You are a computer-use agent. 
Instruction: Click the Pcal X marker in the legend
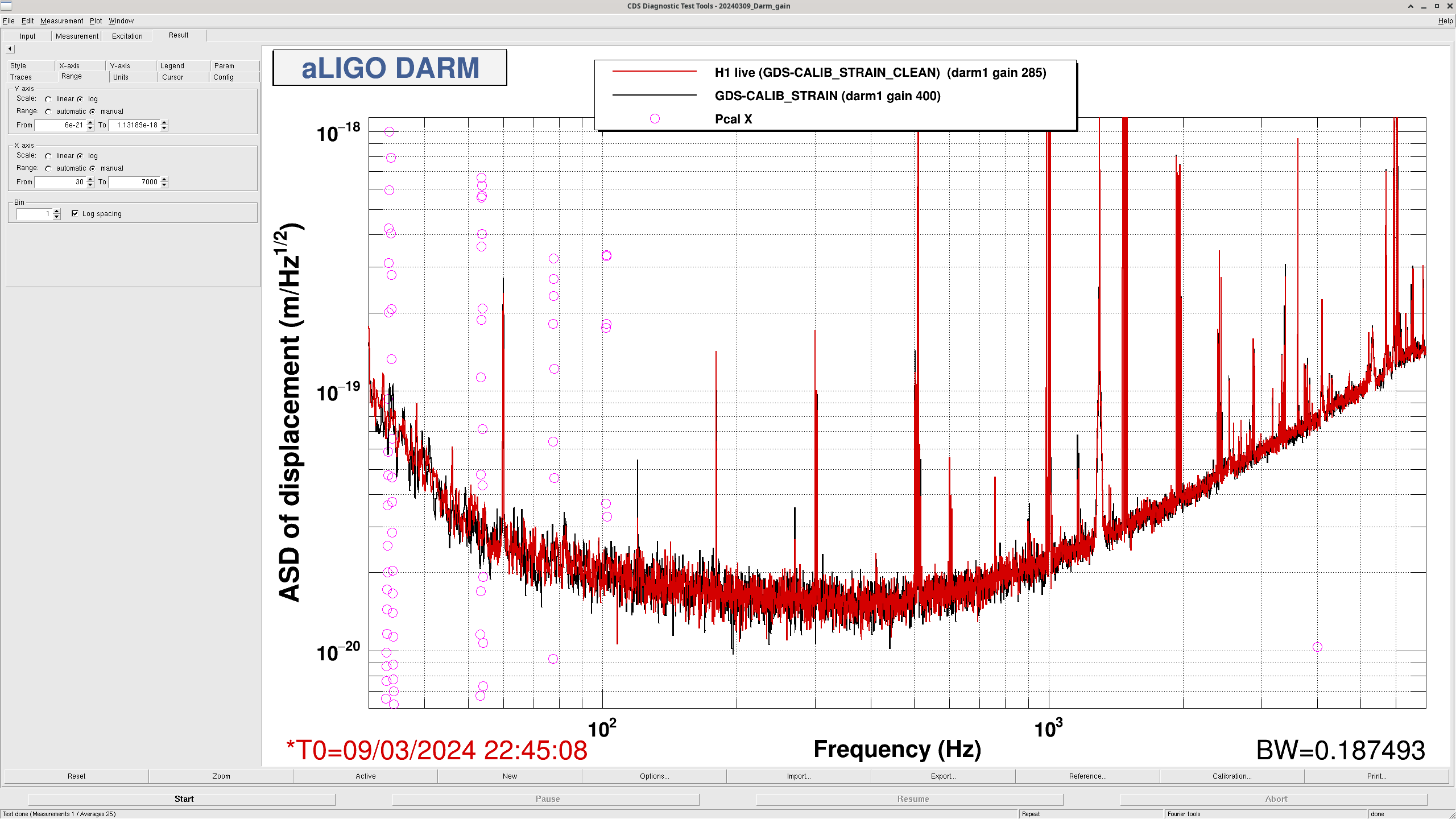[x=655, y=119]
